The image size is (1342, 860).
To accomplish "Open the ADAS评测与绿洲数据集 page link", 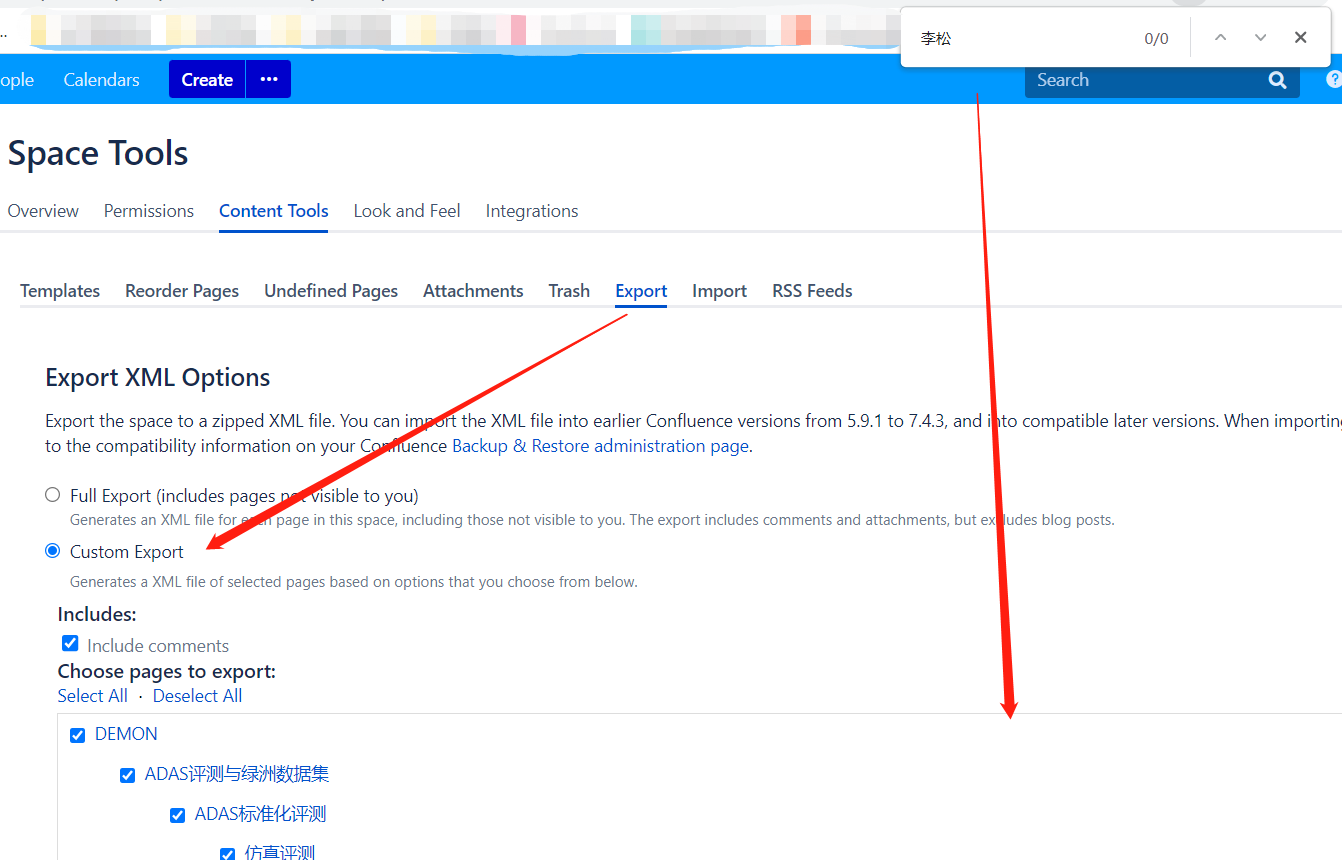I will pyautogui.click(x=237, y=774).
